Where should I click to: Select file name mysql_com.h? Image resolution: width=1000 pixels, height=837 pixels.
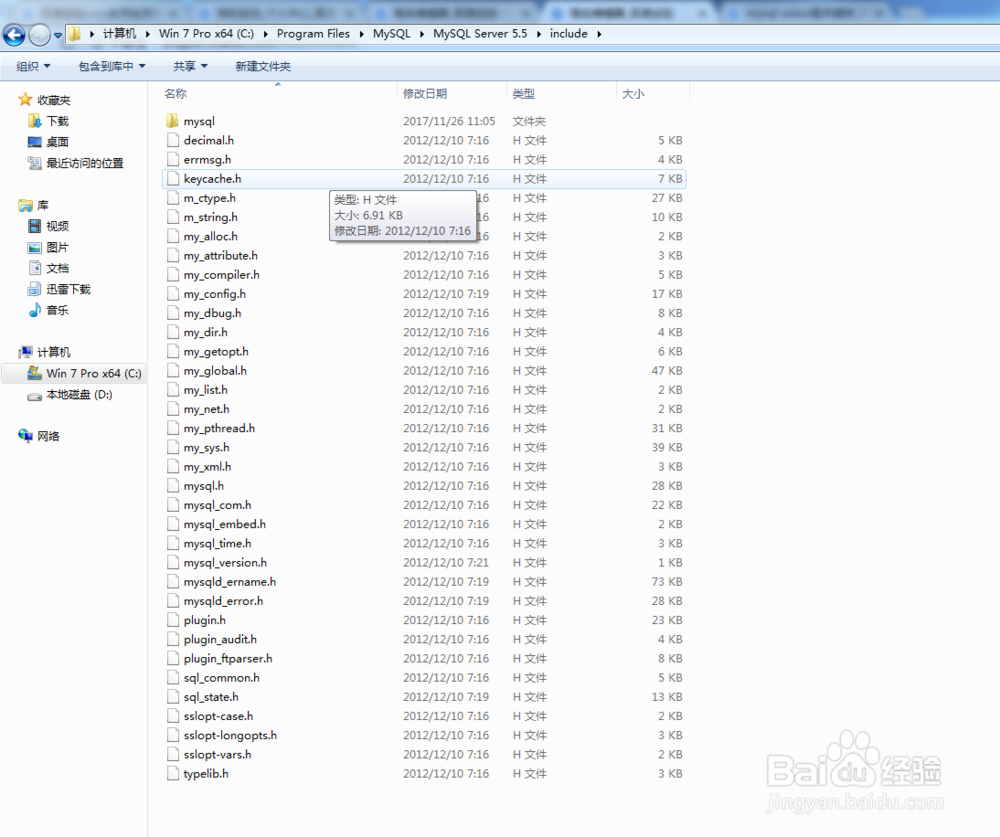pos(217,505)
